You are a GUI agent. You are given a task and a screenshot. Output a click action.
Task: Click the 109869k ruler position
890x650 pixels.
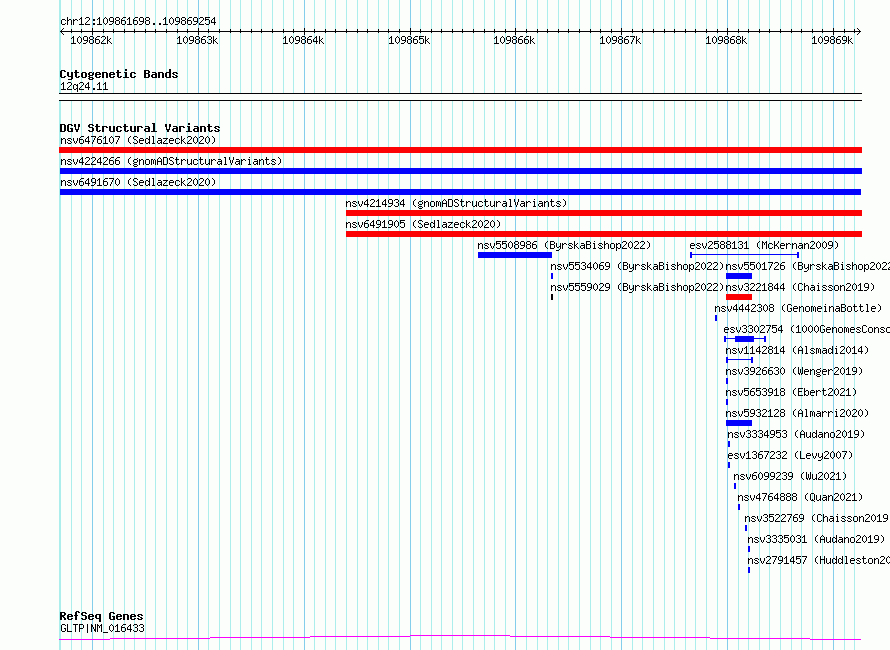click(832, 41)
